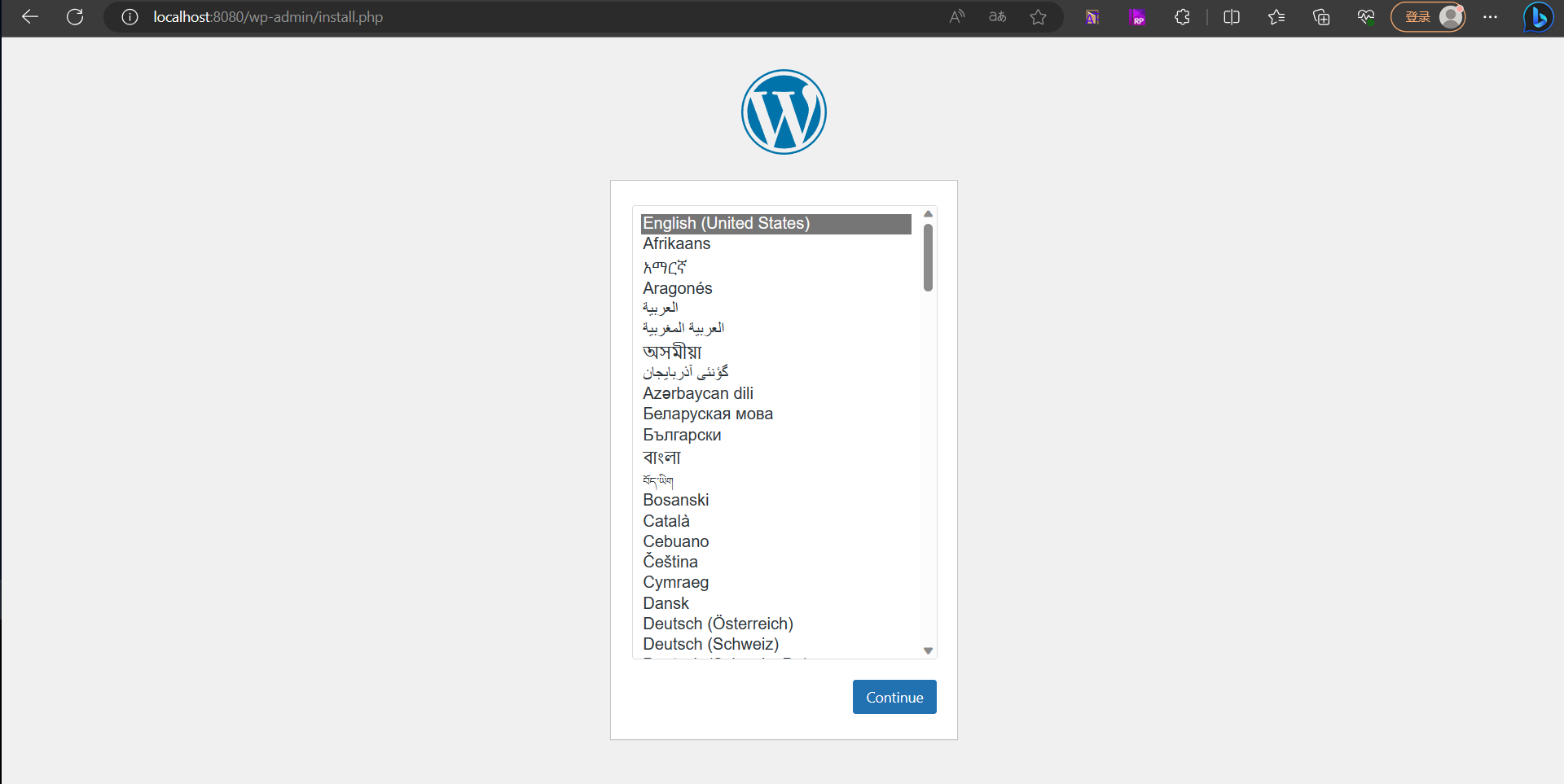Click the WordPress logo
1564x784 pixels.
(x=784, y=112)
